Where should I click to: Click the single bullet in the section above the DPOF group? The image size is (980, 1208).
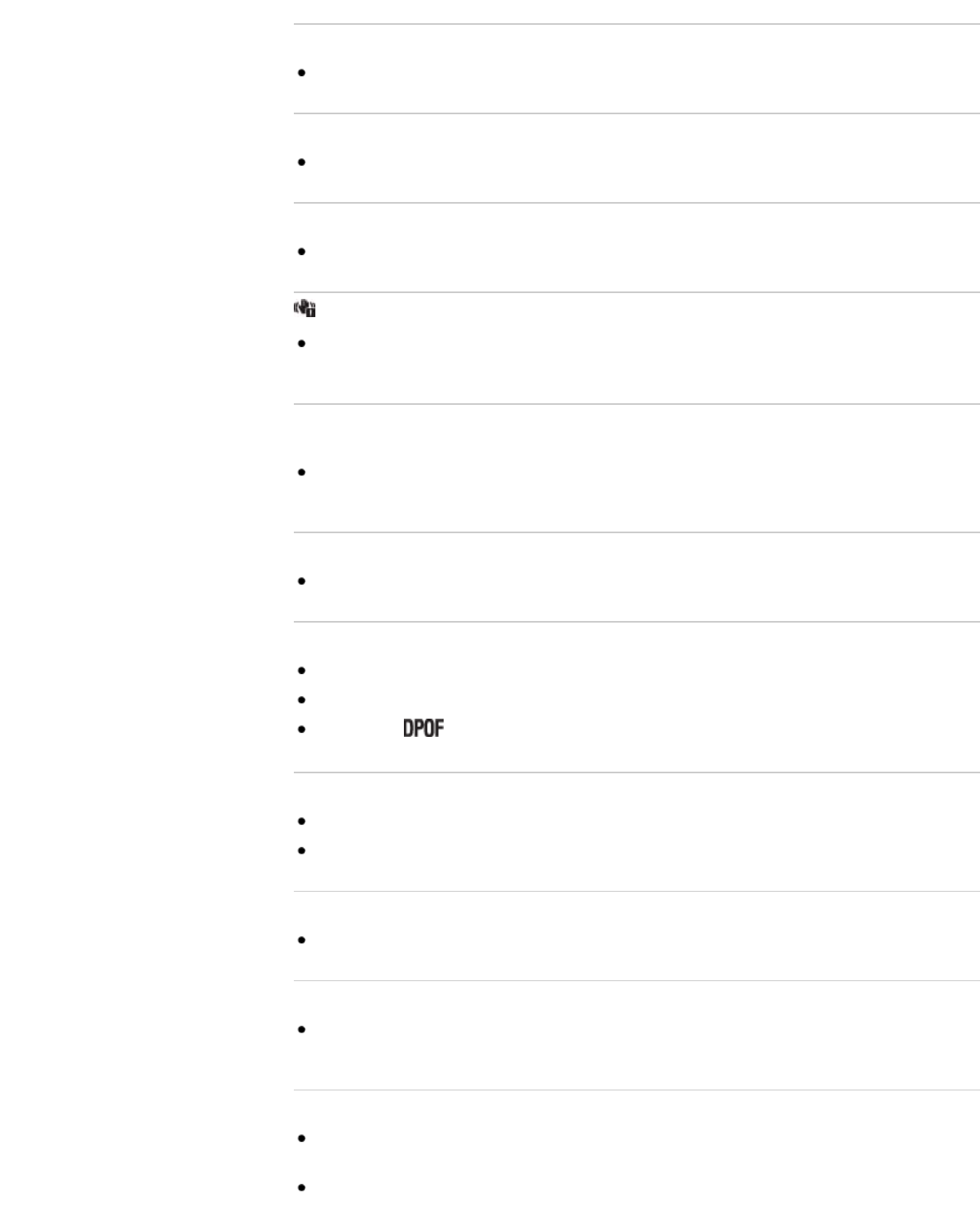click(x=301, y=581)
